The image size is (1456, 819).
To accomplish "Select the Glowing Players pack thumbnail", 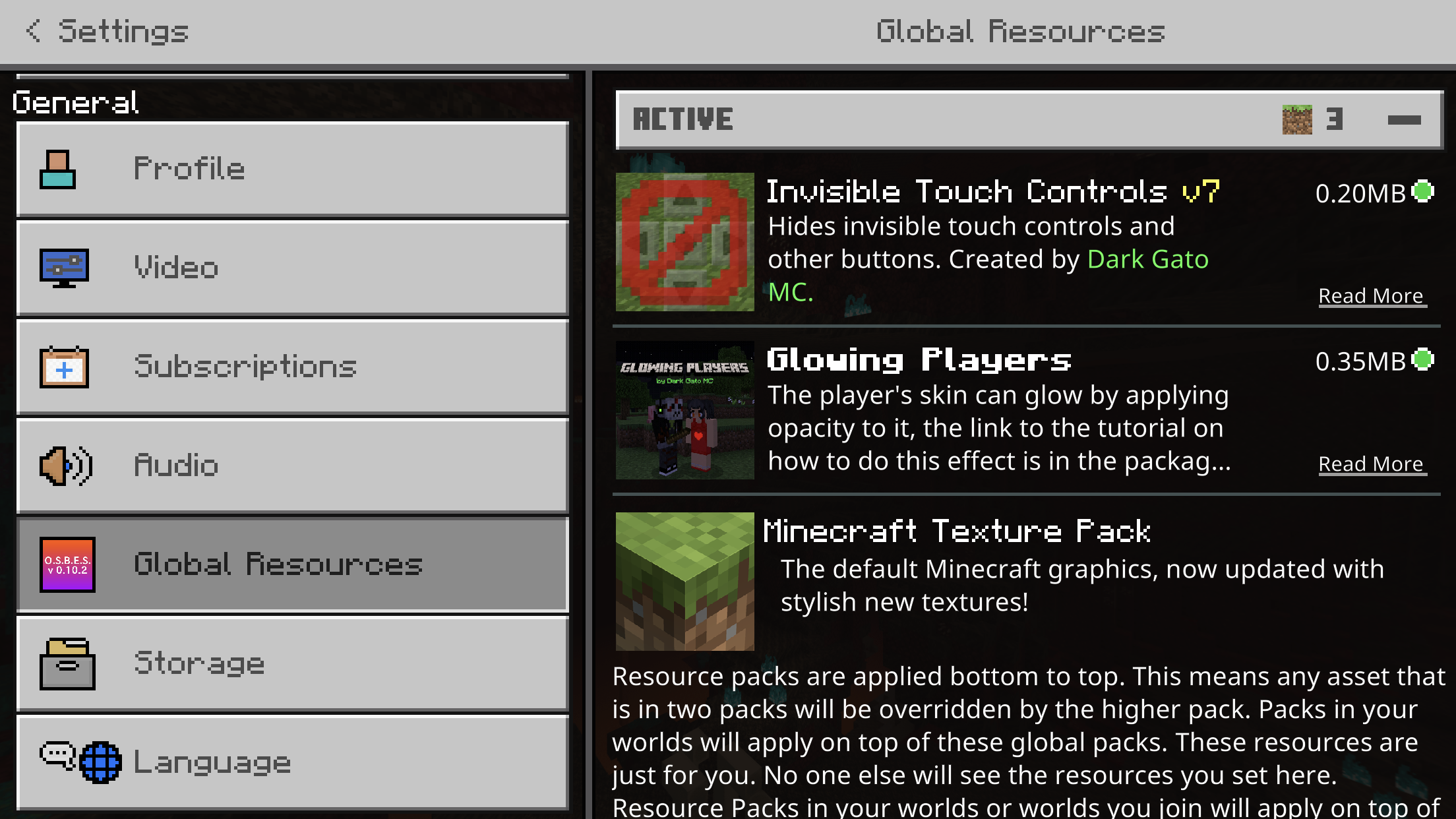I will pos(684,410).
